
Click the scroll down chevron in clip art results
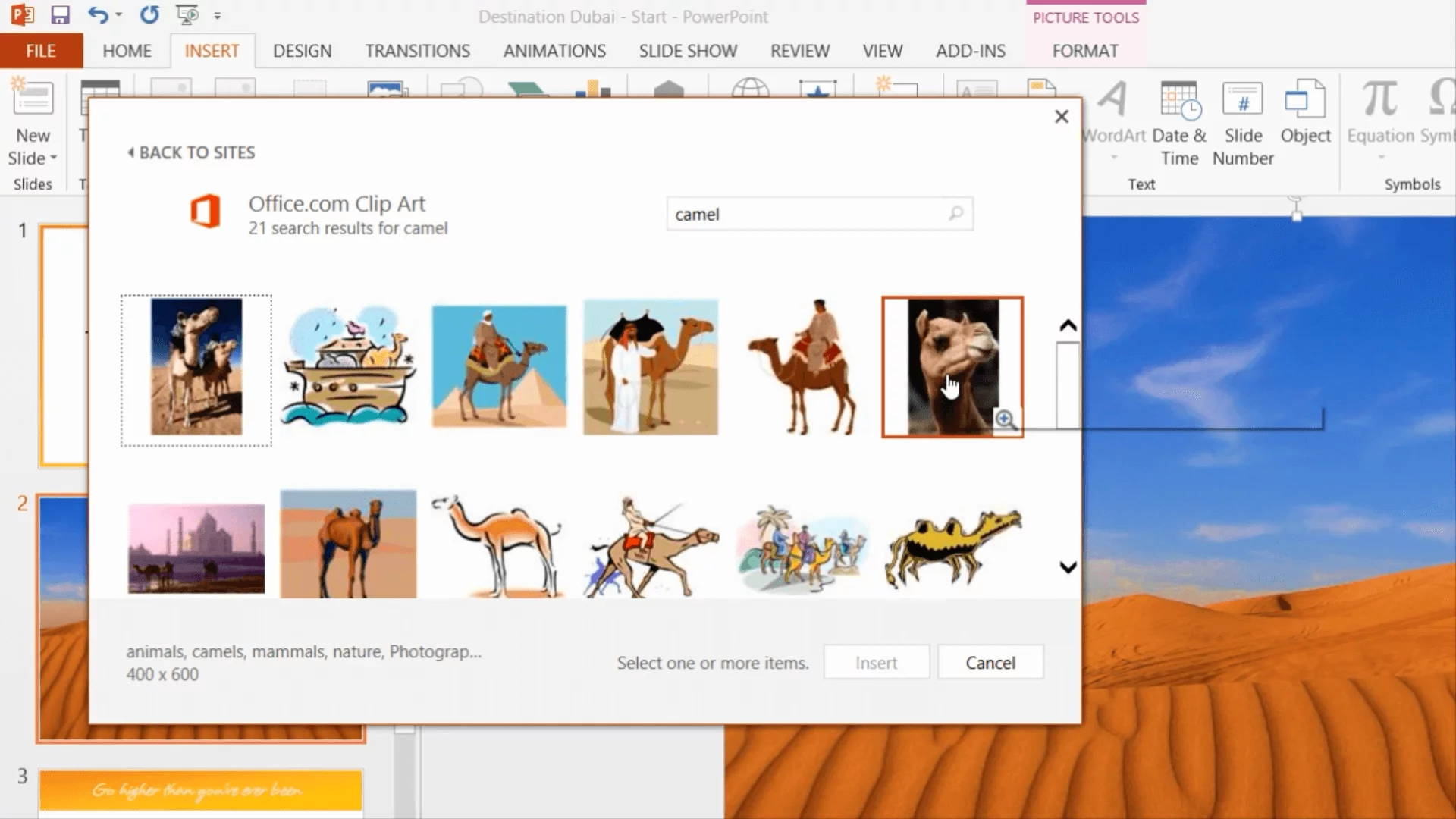[x=1068, y=567]
